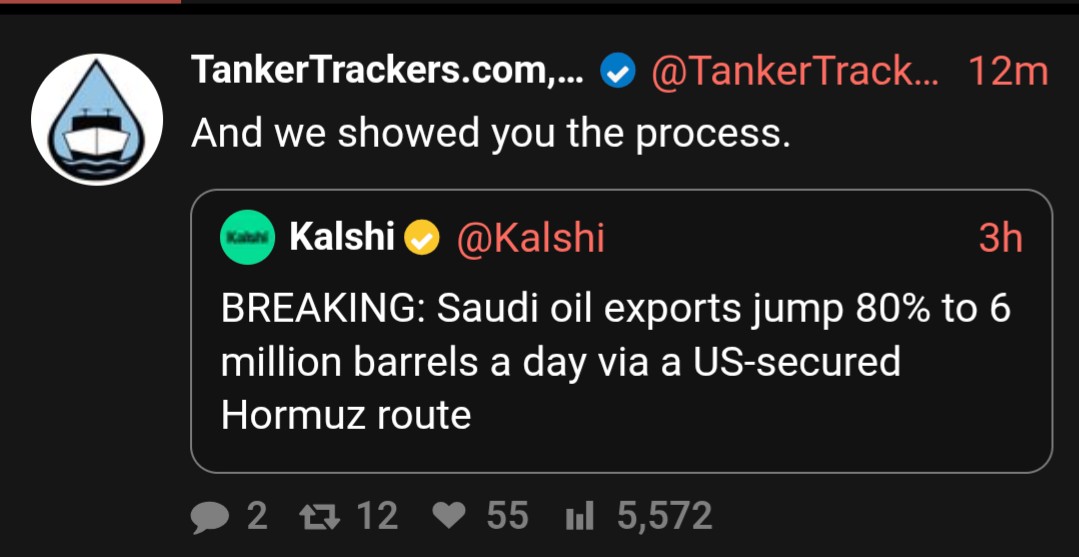Click the 5,572 views count
1079x557 pixels.
point(664,516)
